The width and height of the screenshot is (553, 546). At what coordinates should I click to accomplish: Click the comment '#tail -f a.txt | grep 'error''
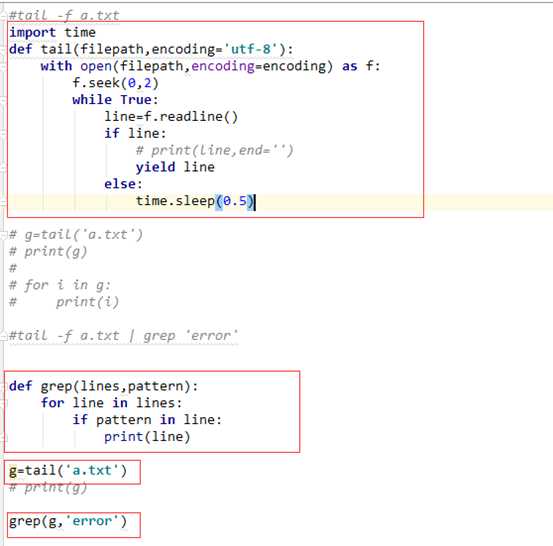123,335
